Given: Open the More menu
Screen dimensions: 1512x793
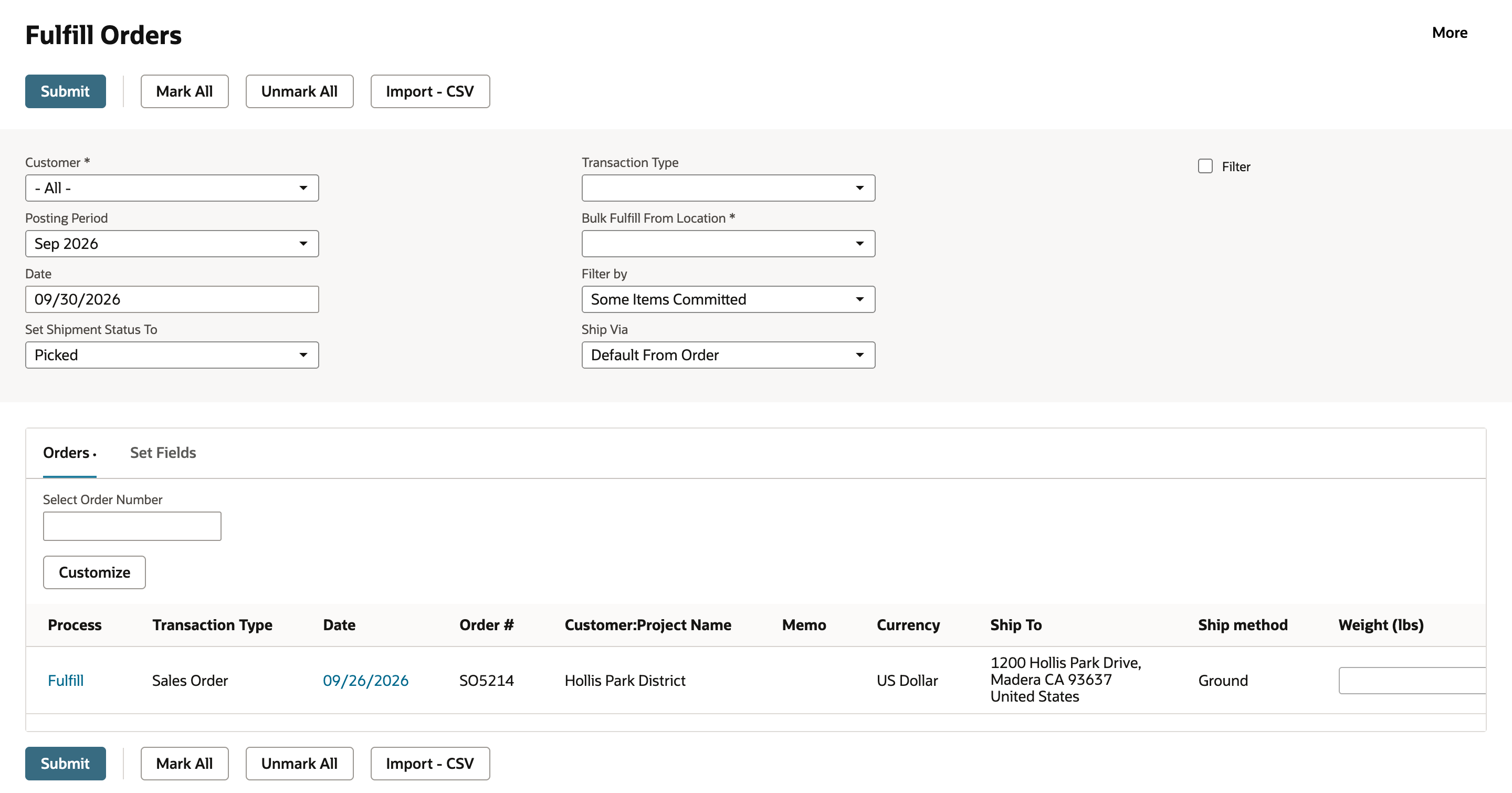Looking at the screenshot, I should 1449,33.
